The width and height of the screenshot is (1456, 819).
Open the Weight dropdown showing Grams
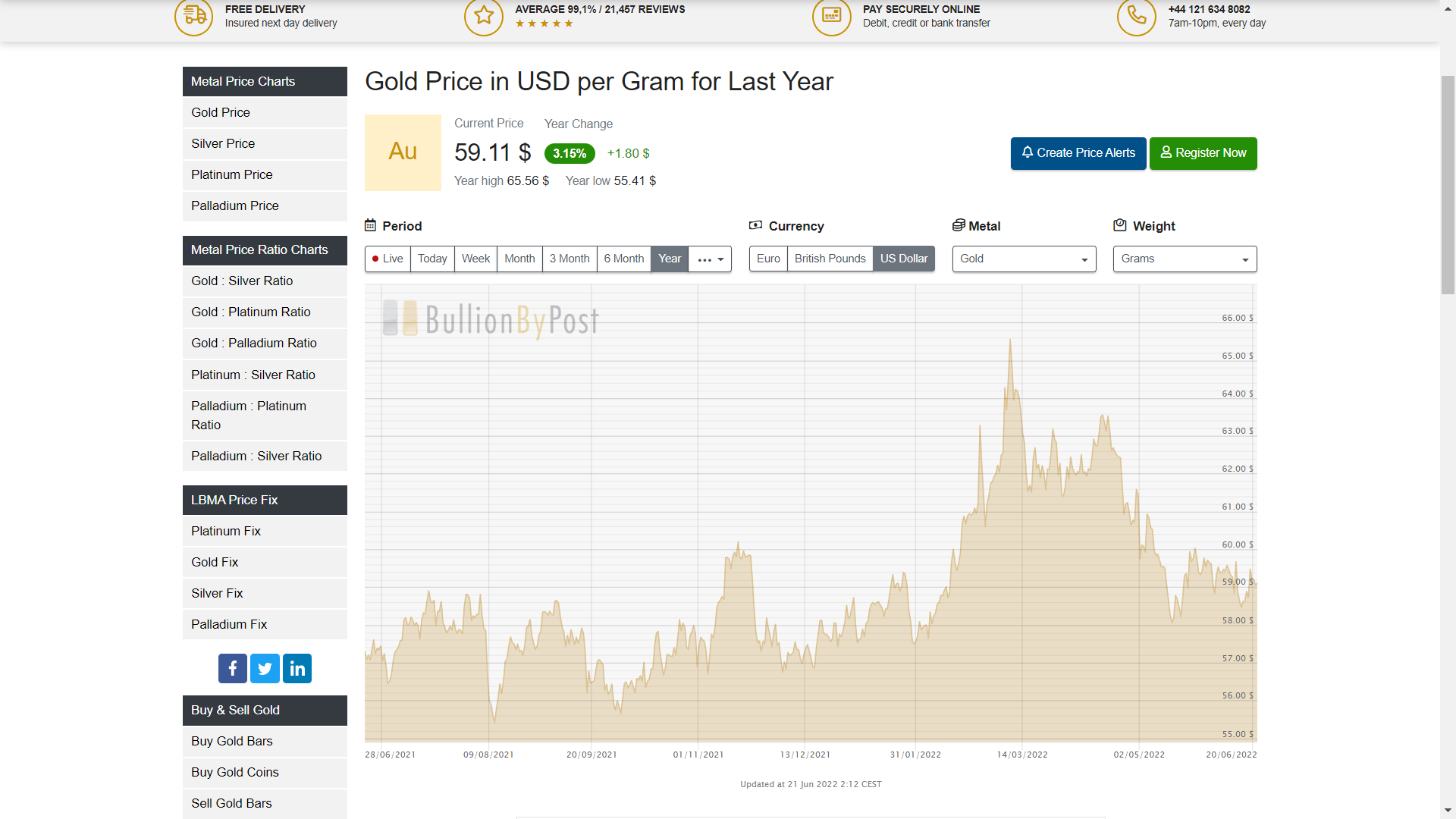click(1185, 259)
